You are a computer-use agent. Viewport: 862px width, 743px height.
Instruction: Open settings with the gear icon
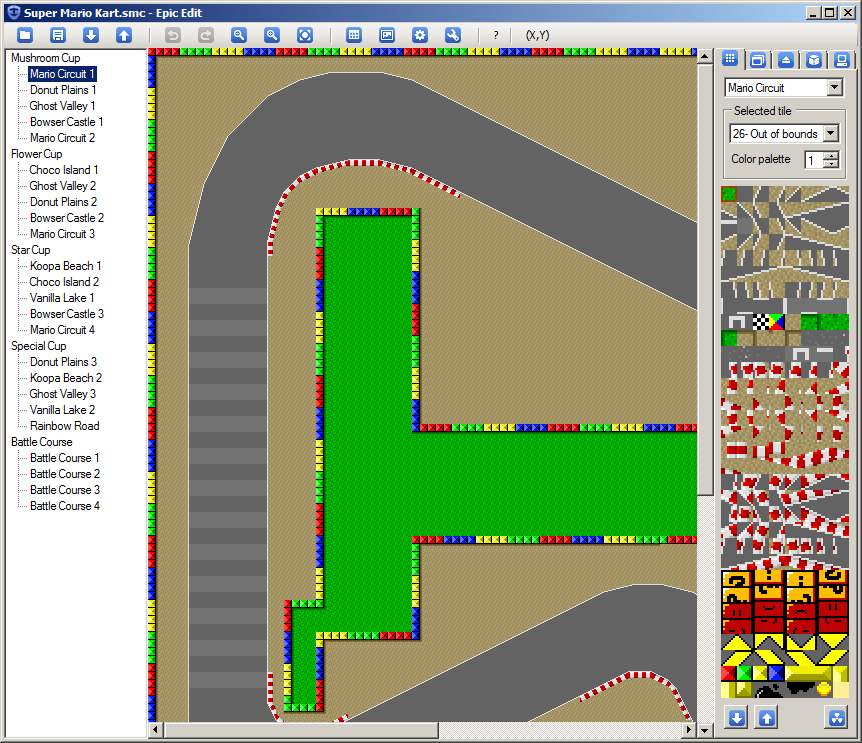[420, 35]
